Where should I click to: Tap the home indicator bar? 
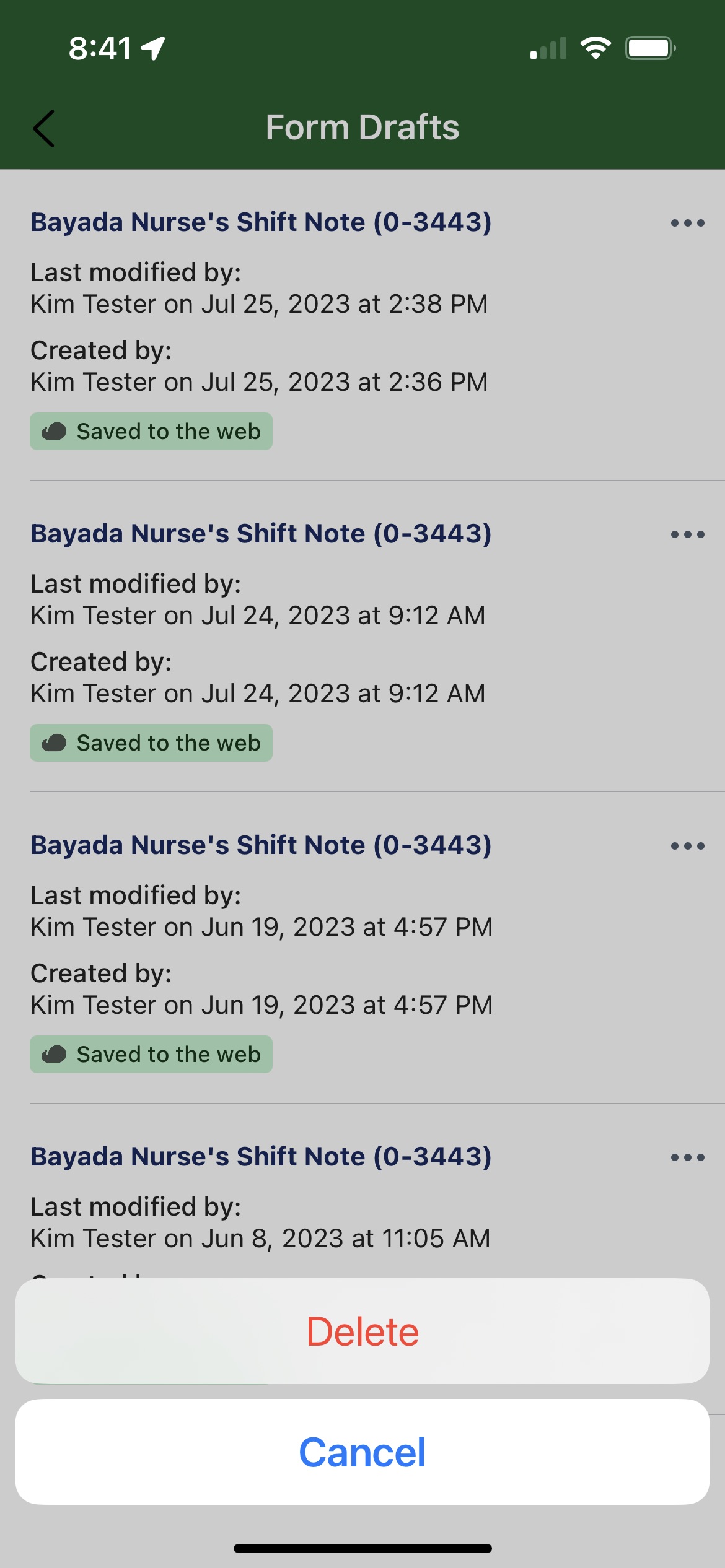362,1549
